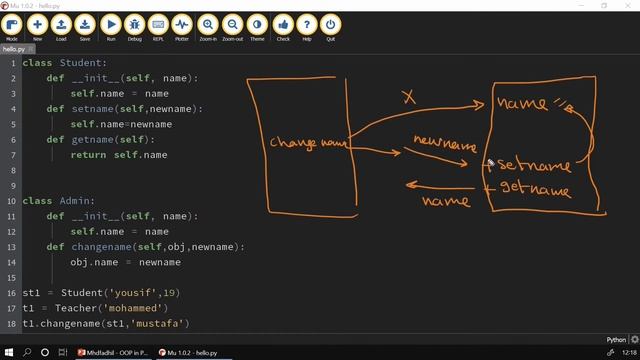The image size is (640, 360).
Task: Close the hello.py tab
Action: tap(31, 49)
